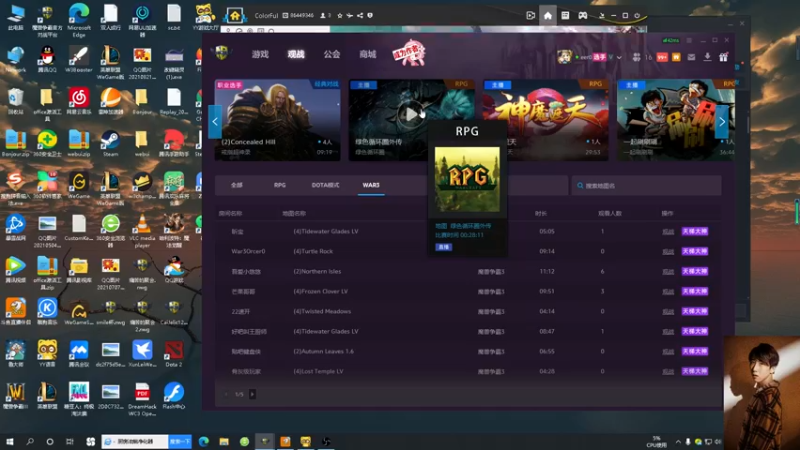Image resolution: width=800 pixels, height=450 pixels.
Task: Click the share icon in top toolbar
Action: tap(360, 15)
